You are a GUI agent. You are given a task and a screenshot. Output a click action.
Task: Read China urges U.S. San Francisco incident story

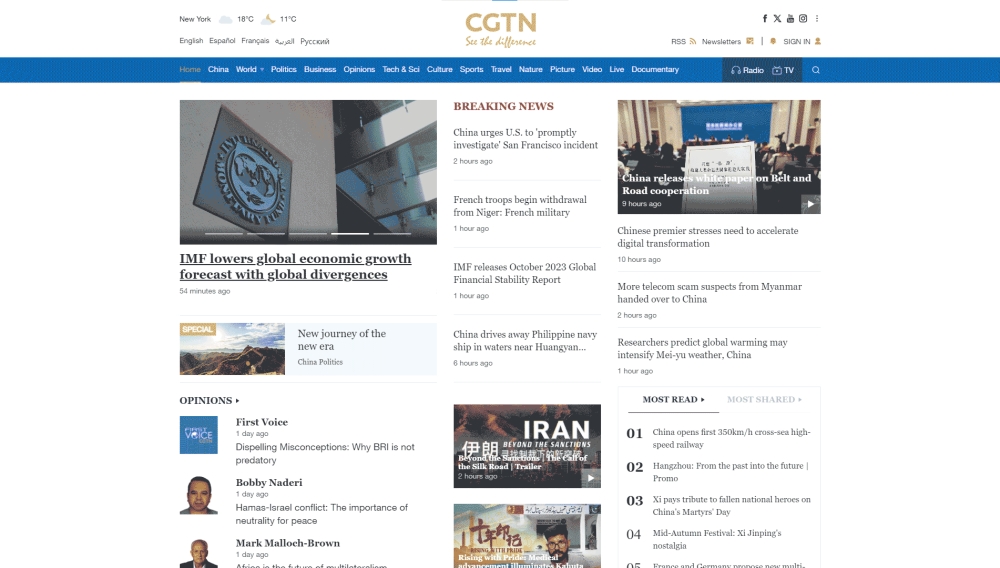[526, 139]
